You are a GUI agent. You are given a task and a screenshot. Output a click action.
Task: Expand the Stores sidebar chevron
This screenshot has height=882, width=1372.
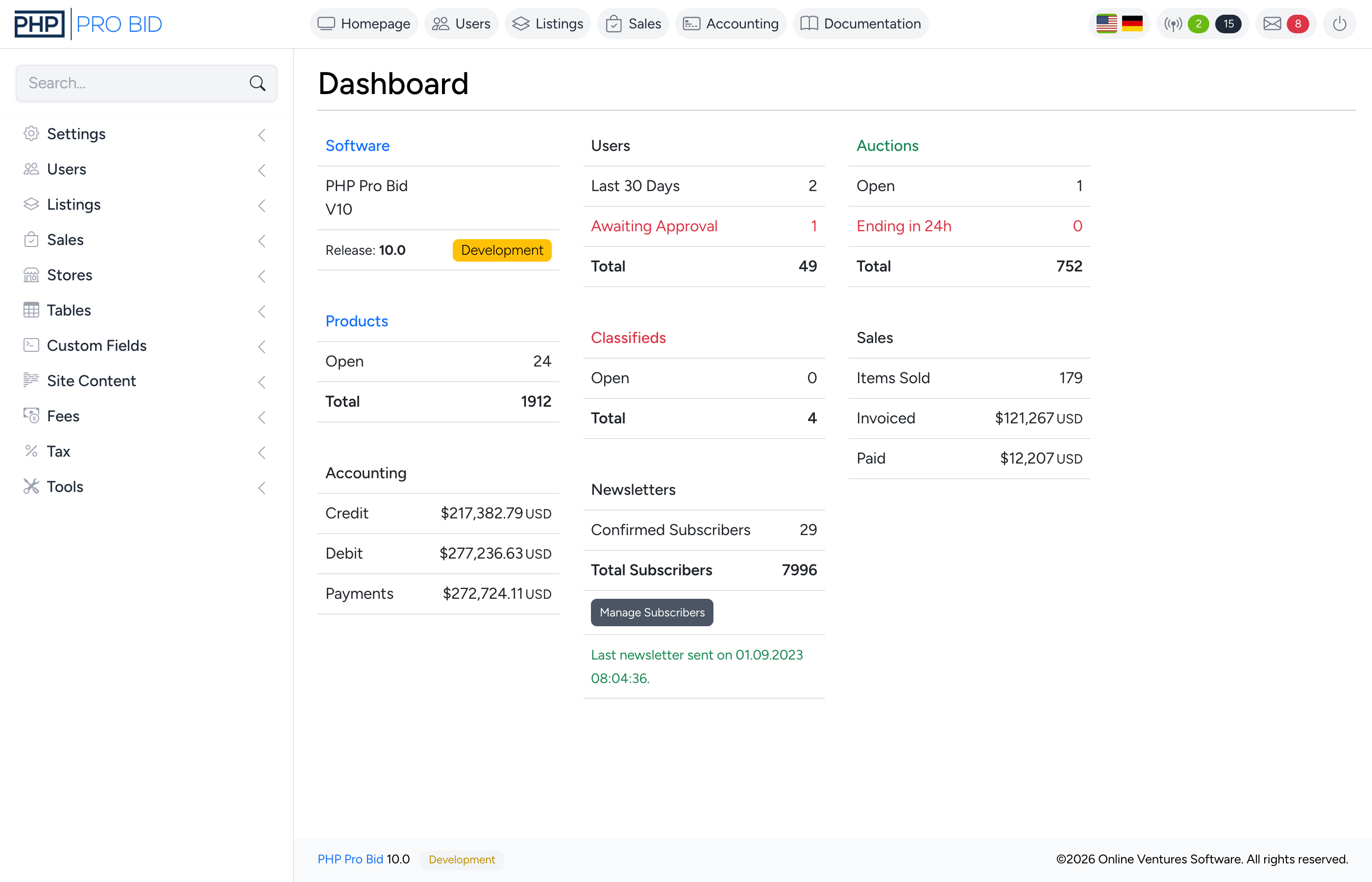262,276
